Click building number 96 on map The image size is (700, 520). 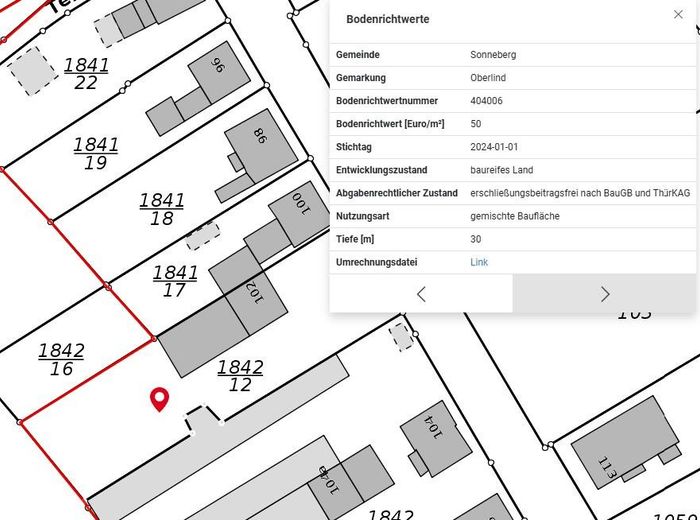(x=217, y=66)
